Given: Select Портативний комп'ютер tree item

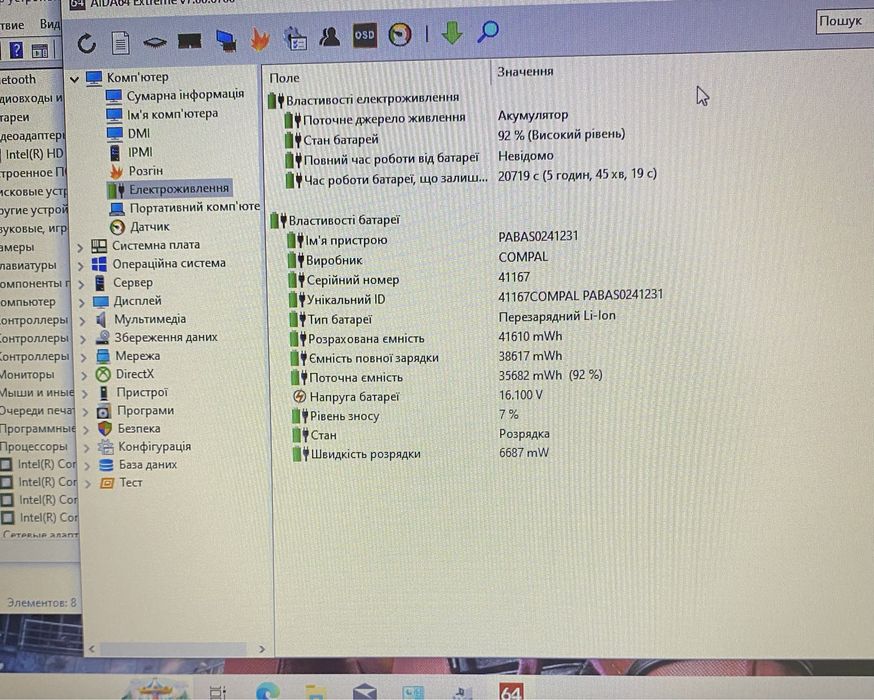Looking at the screenshot, I should click(x=184, y=208).
